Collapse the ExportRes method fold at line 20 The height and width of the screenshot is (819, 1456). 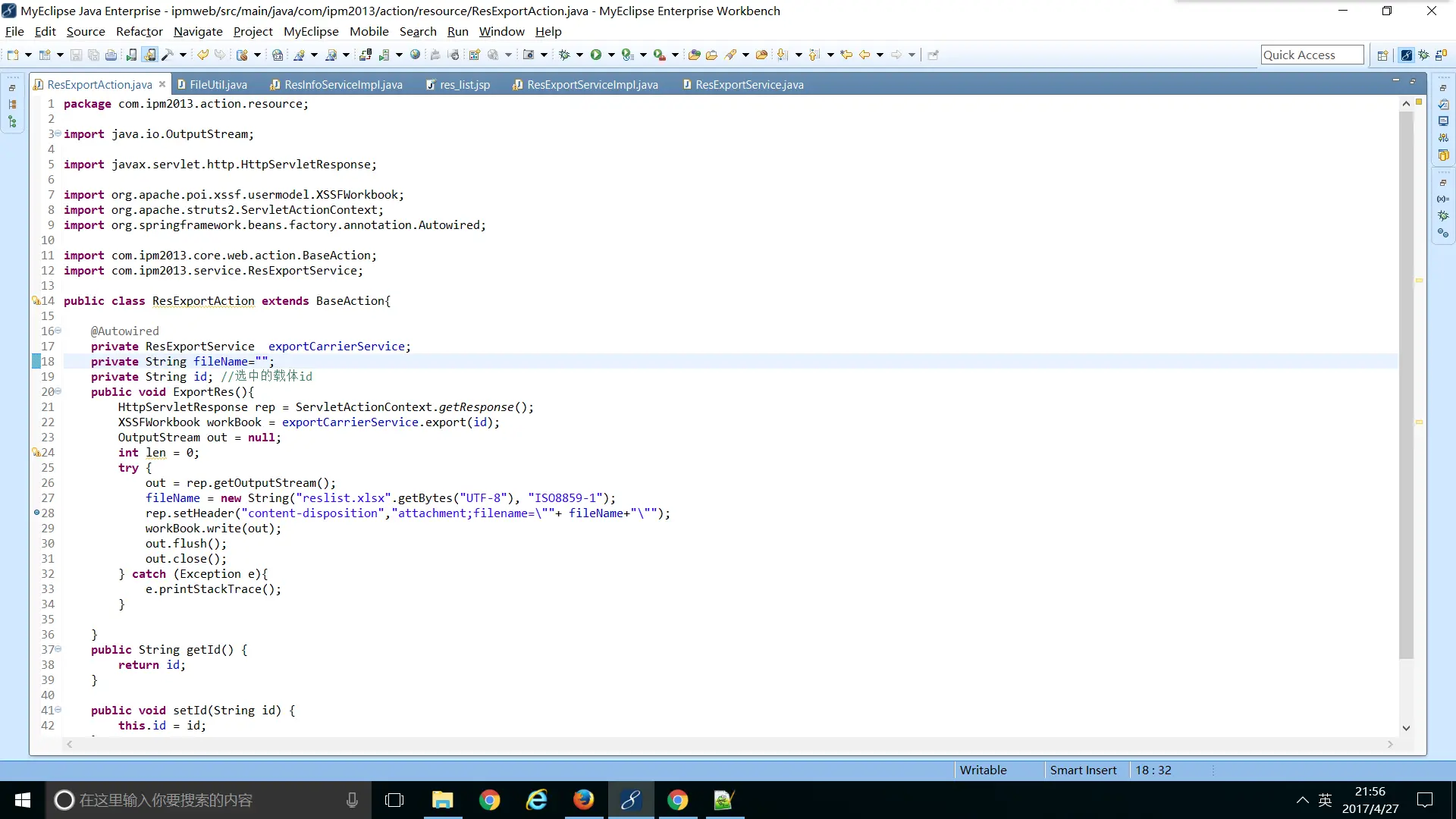tap(58, 391)
